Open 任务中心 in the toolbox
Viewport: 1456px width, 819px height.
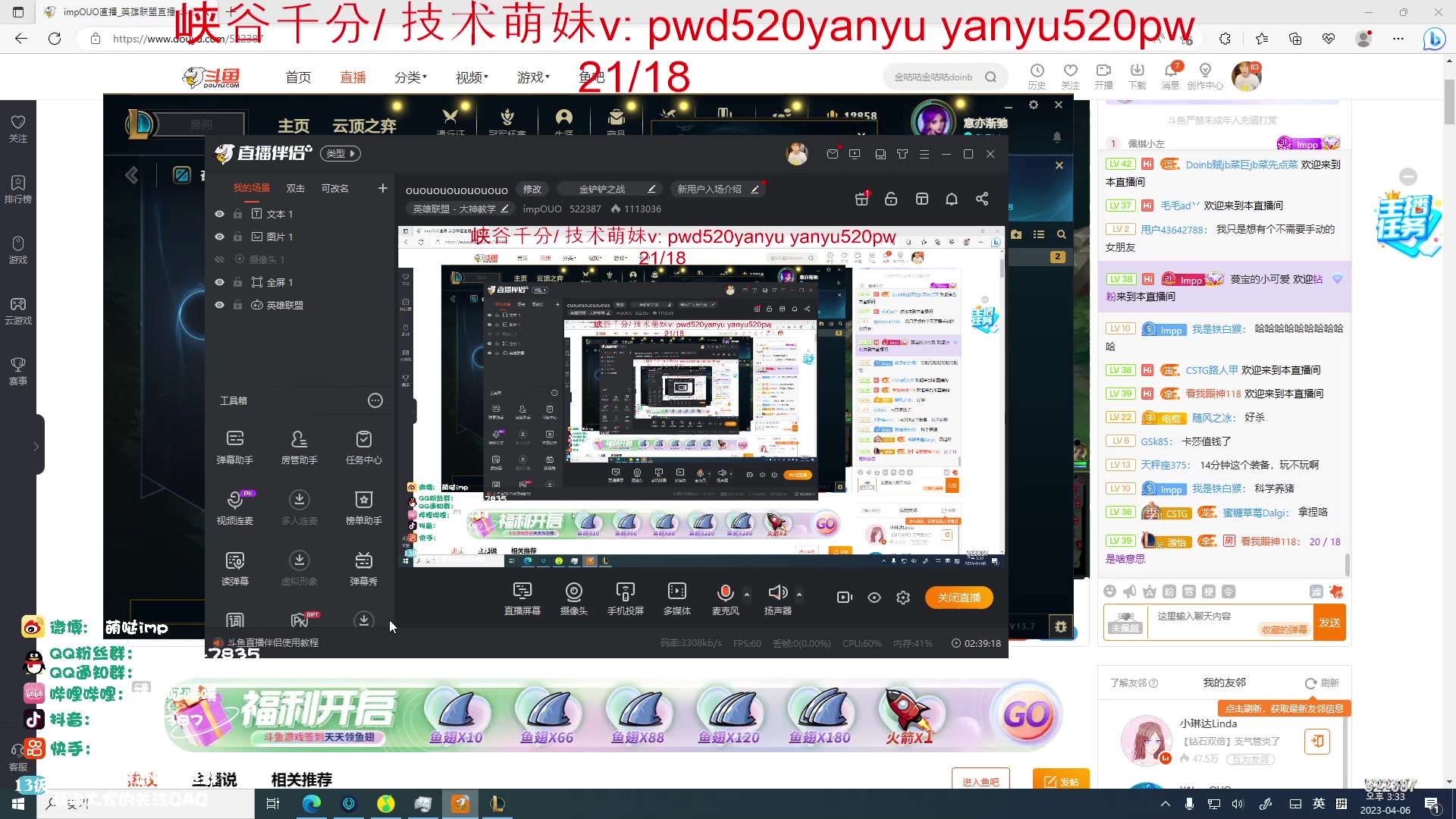(x=364, y=447)
